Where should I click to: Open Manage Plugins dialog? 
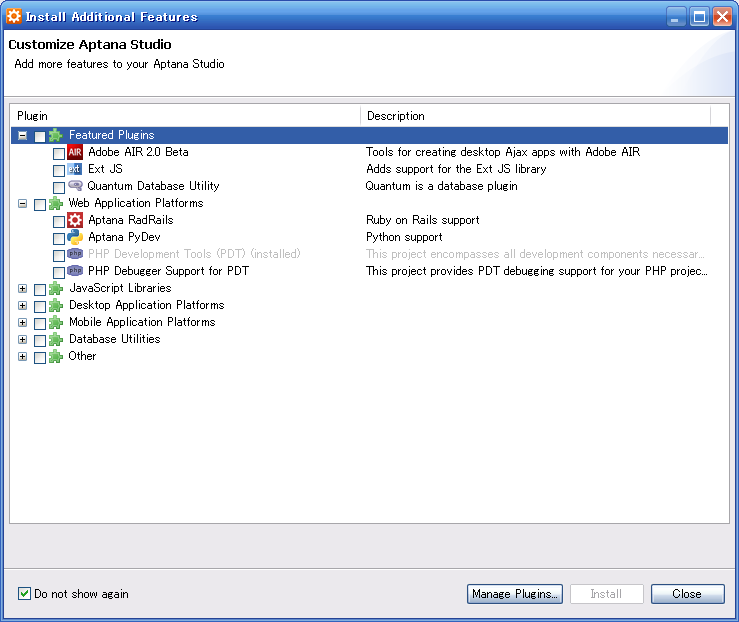coord(515,594)
